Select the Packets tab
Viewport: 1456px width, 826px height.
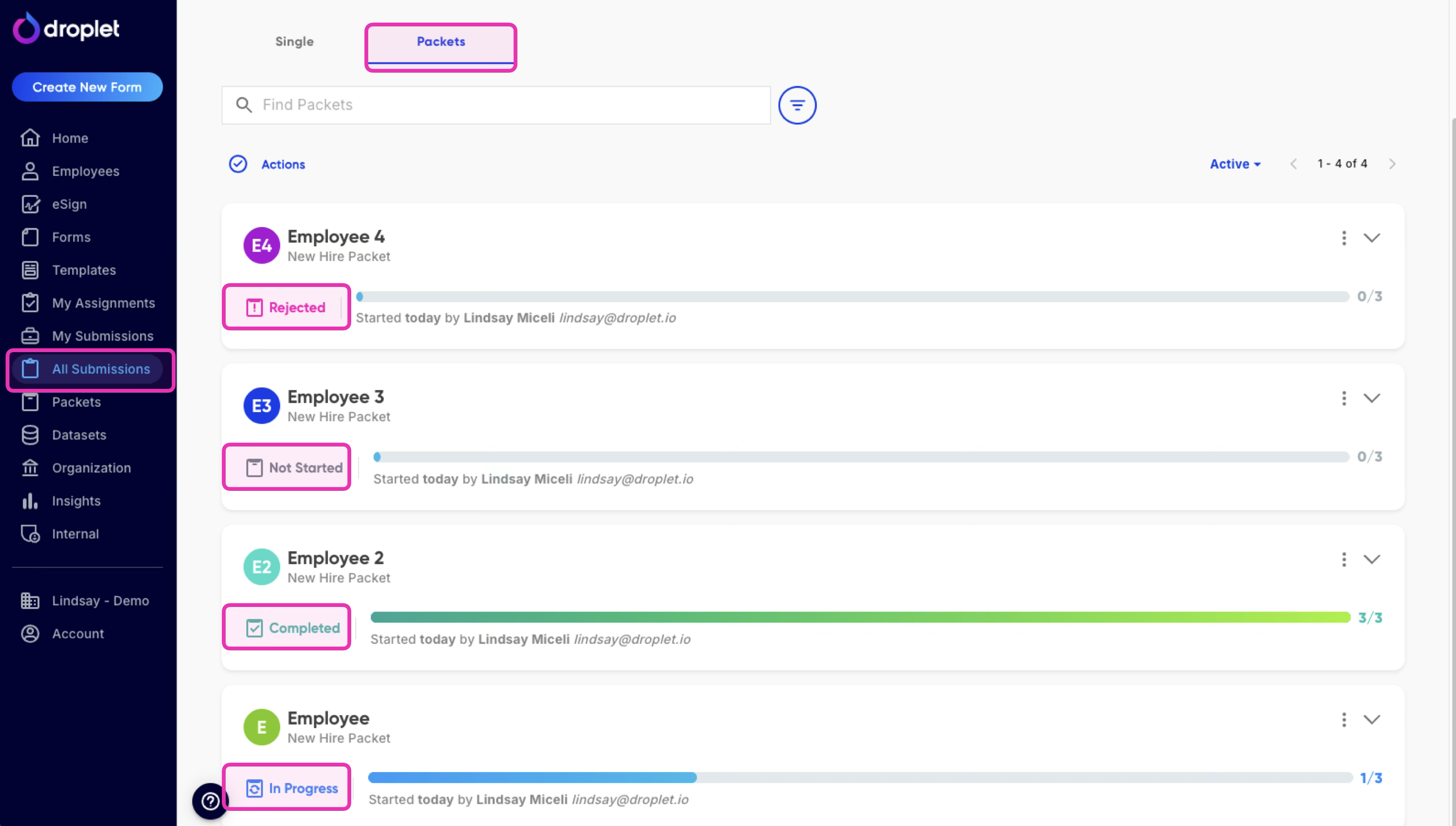[440, 42]
